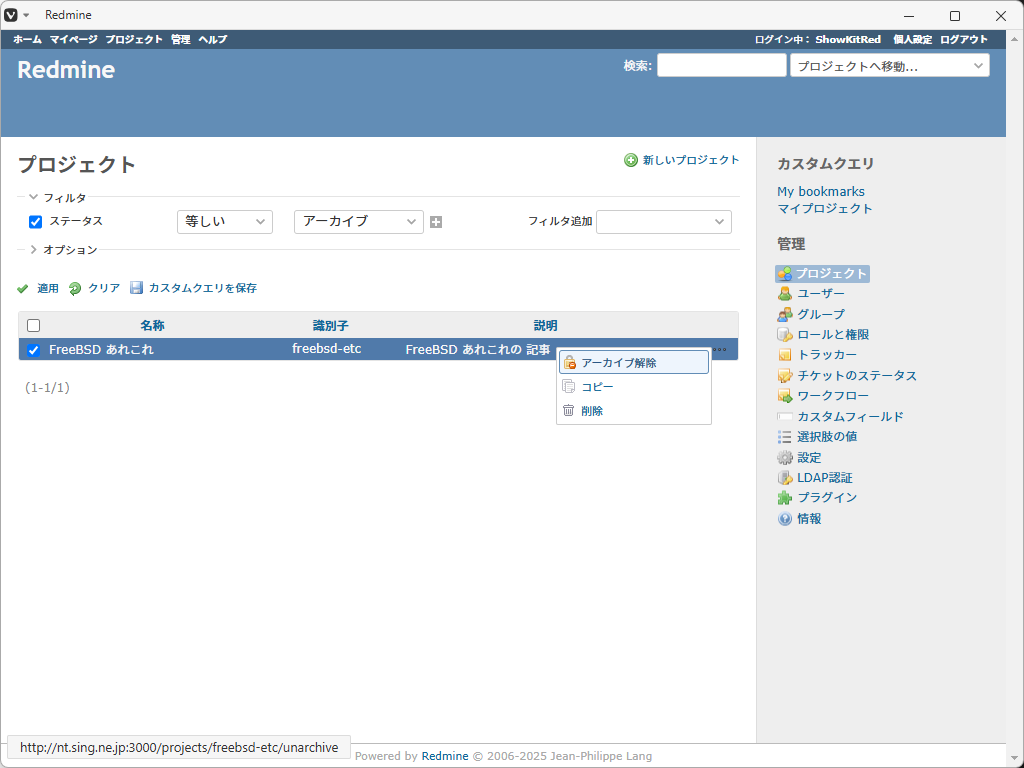
Task: Click the トラッカー icon in the sidebar
Action: pyautogui.click(x=784, y=355)
